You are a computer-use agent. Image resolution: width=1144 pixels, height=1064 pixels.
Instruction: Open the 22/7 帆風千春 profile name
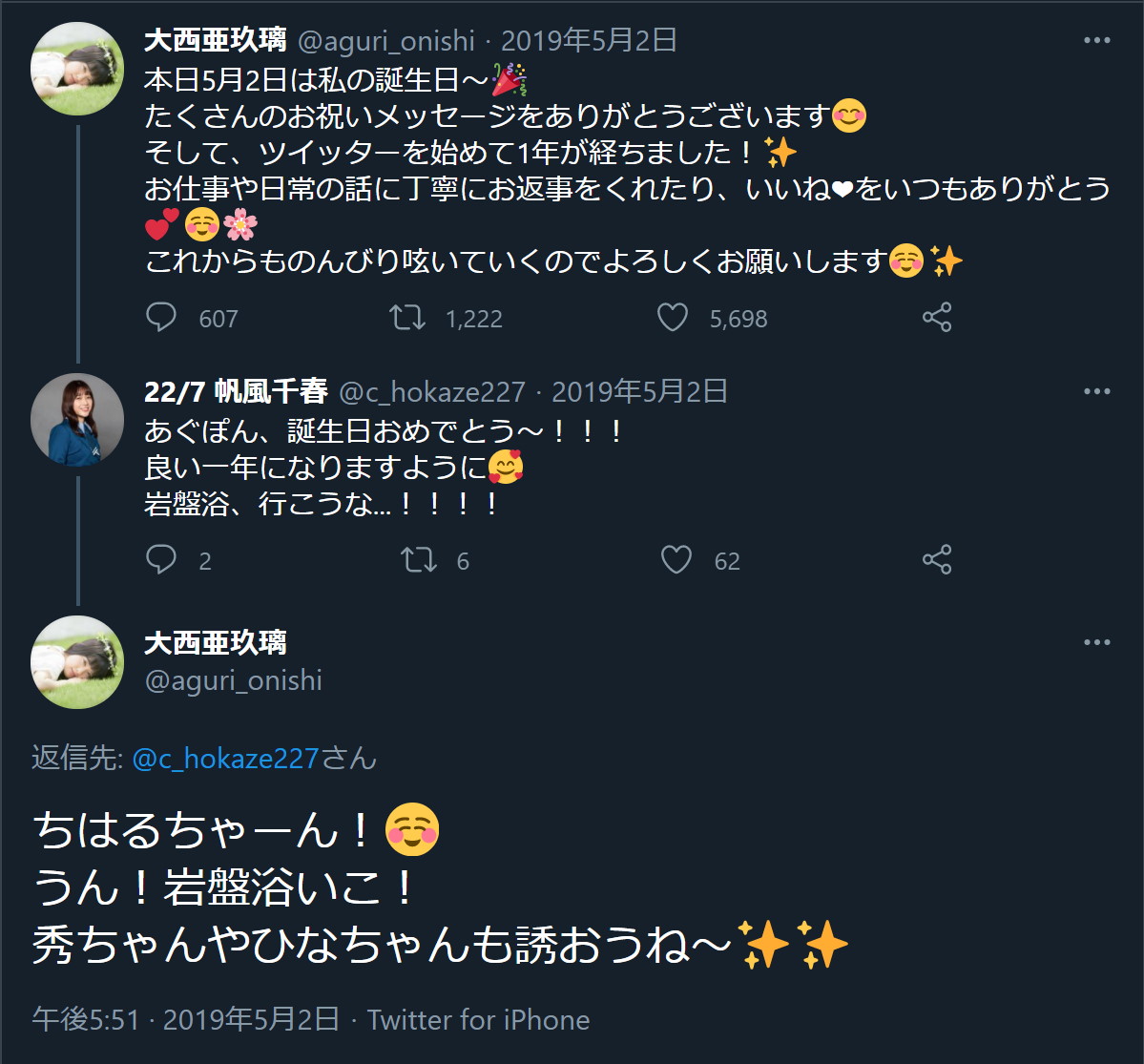click(236, 391)
